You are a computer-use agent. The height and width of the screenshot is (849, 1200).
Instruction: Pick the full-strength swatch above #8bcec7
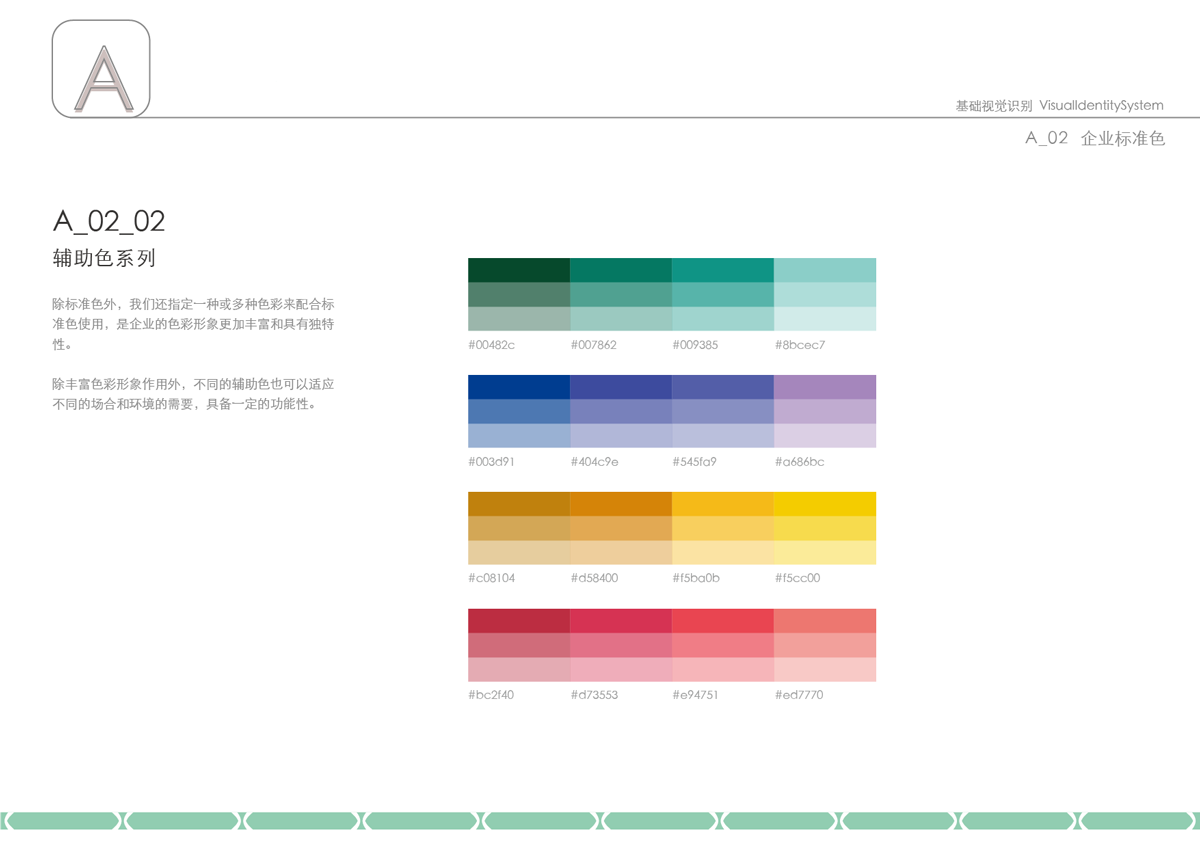pyautogui.click(x=825, y=270)
